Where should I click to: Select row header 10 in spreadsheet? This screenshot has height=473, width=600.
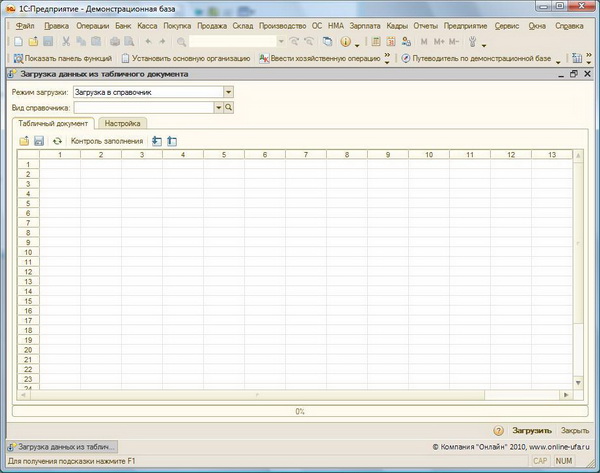28,252
